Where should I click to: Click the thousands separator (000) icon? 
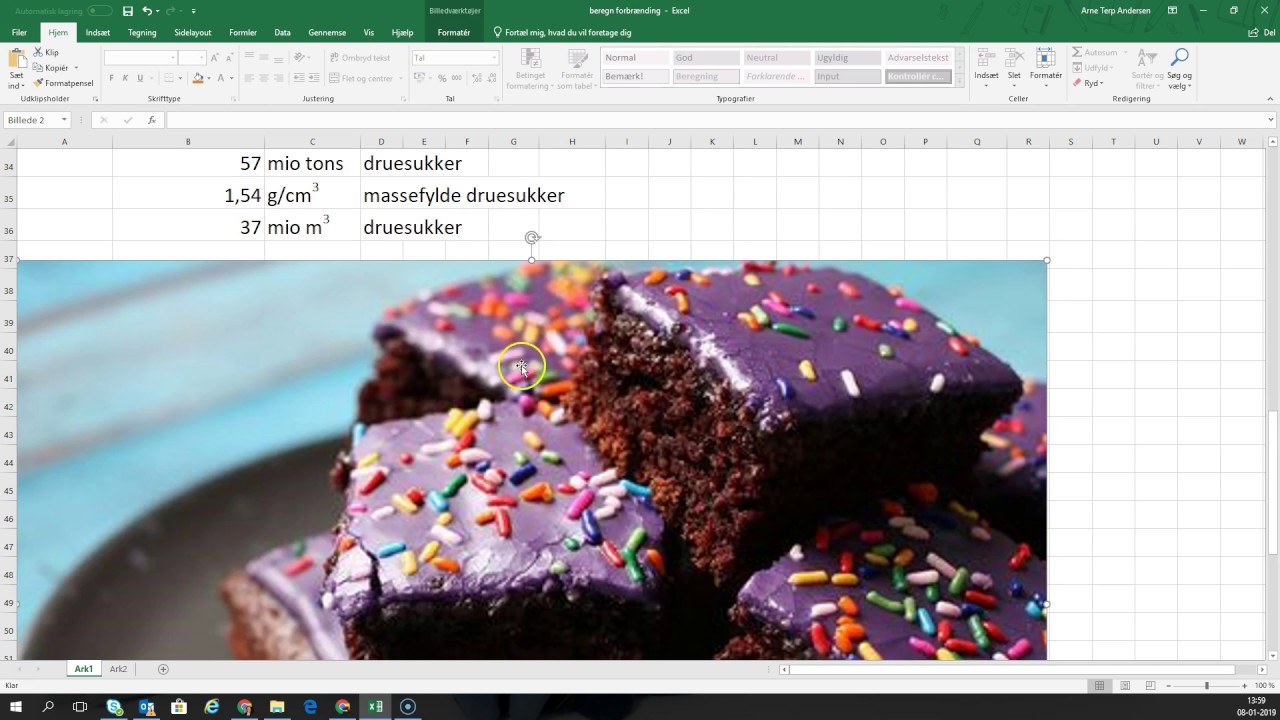click(457, 78)
